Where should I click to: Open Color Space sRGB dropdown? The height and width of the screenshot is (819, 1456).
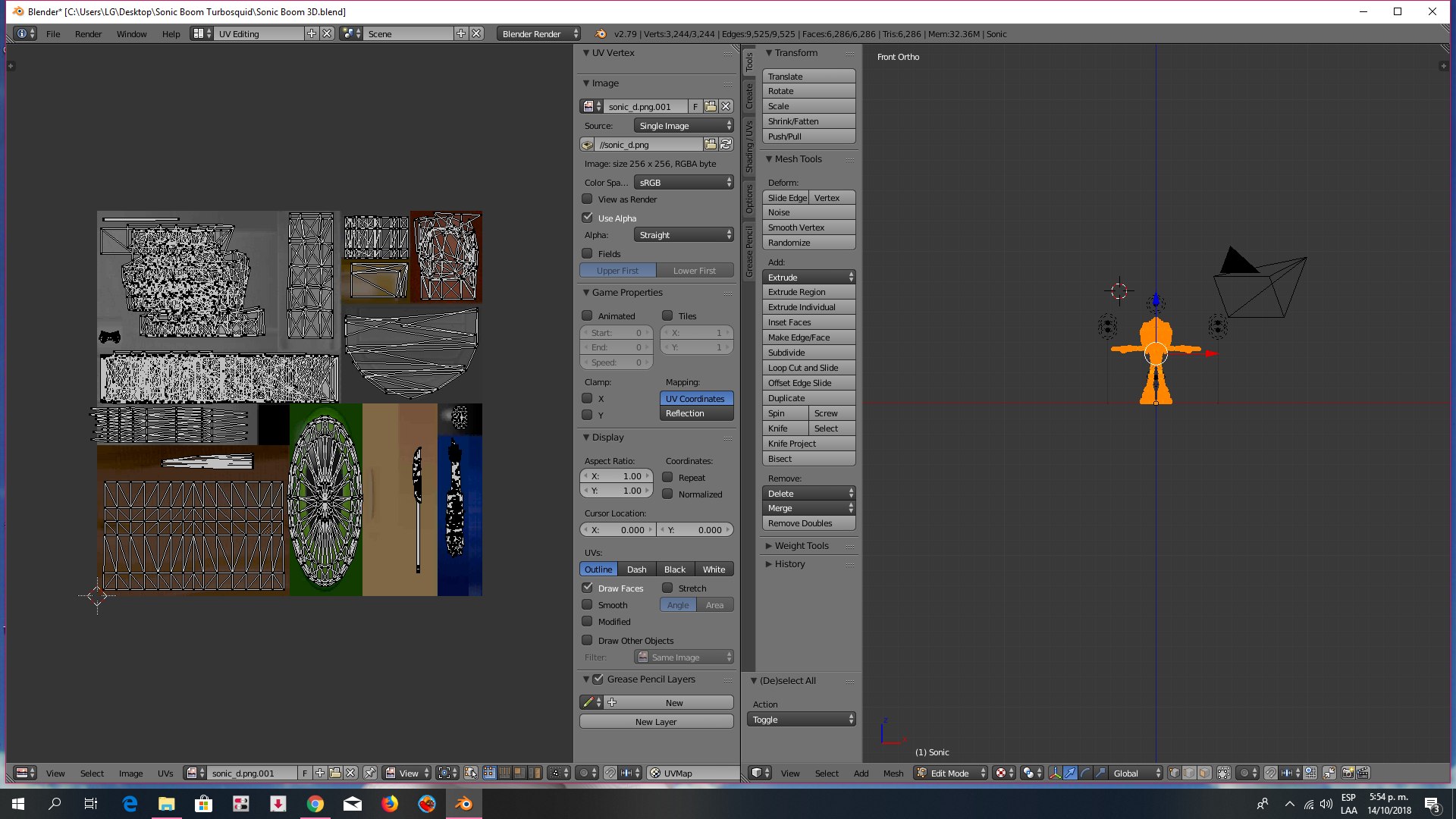click(x=683, y=182)
